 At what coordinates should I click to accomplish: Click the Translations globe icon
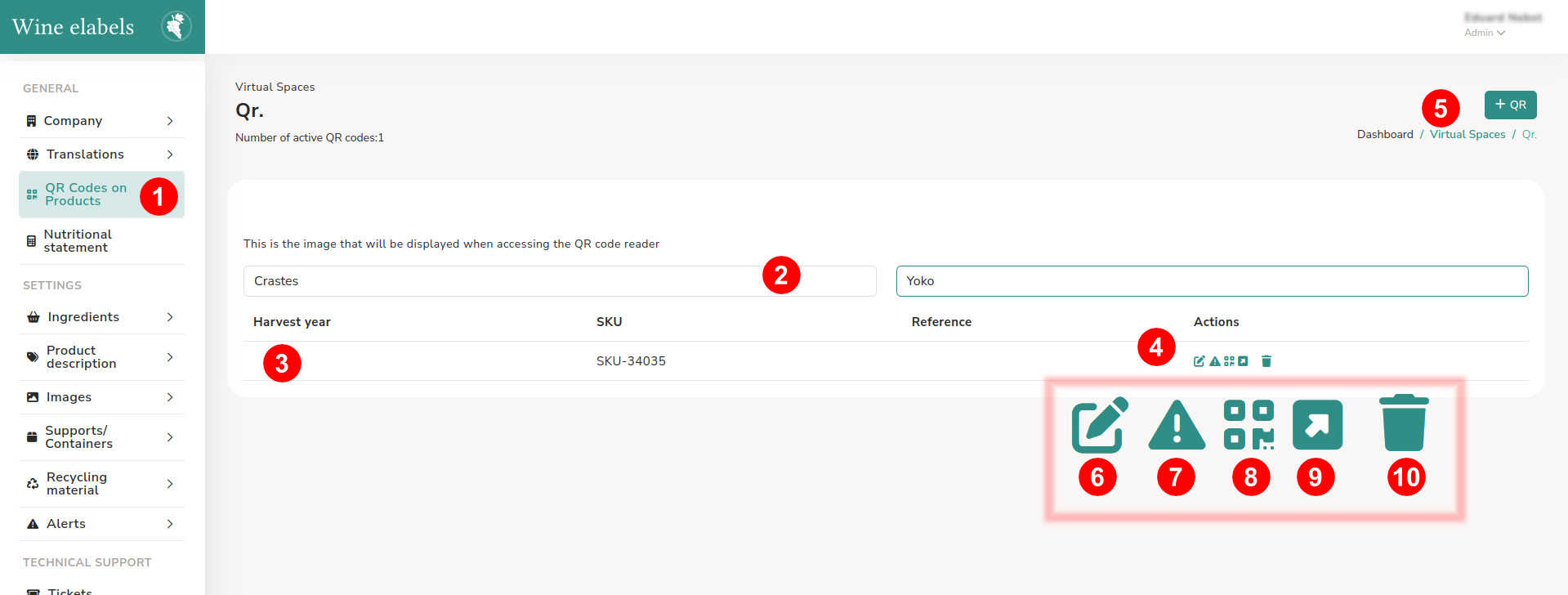[x=33, y=154]
